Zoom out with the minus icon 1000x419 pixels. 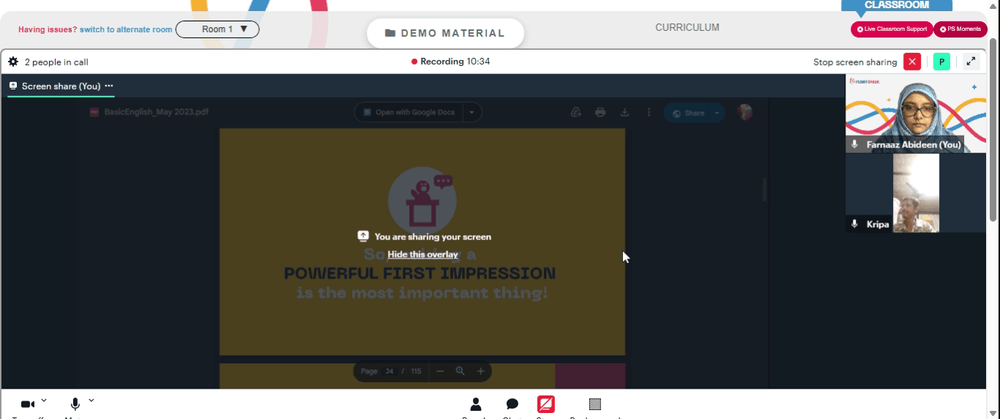[440, 371]
